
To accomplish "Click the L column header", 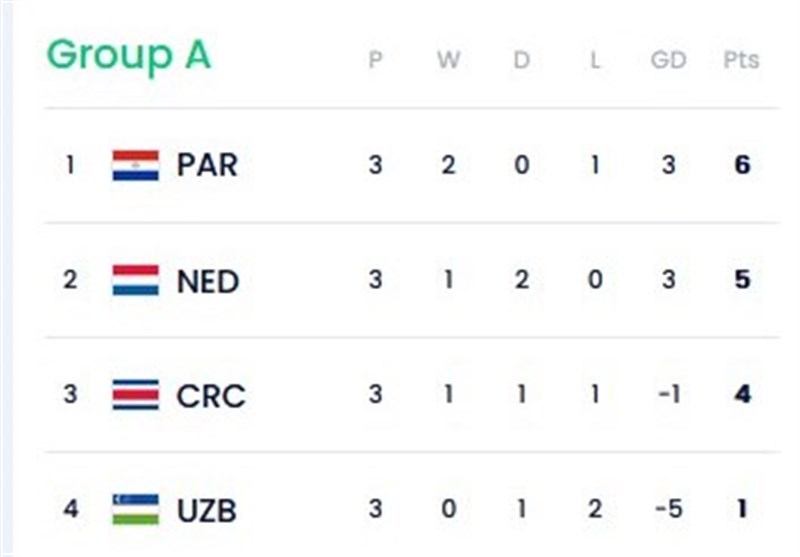I will tap(595, 60).
